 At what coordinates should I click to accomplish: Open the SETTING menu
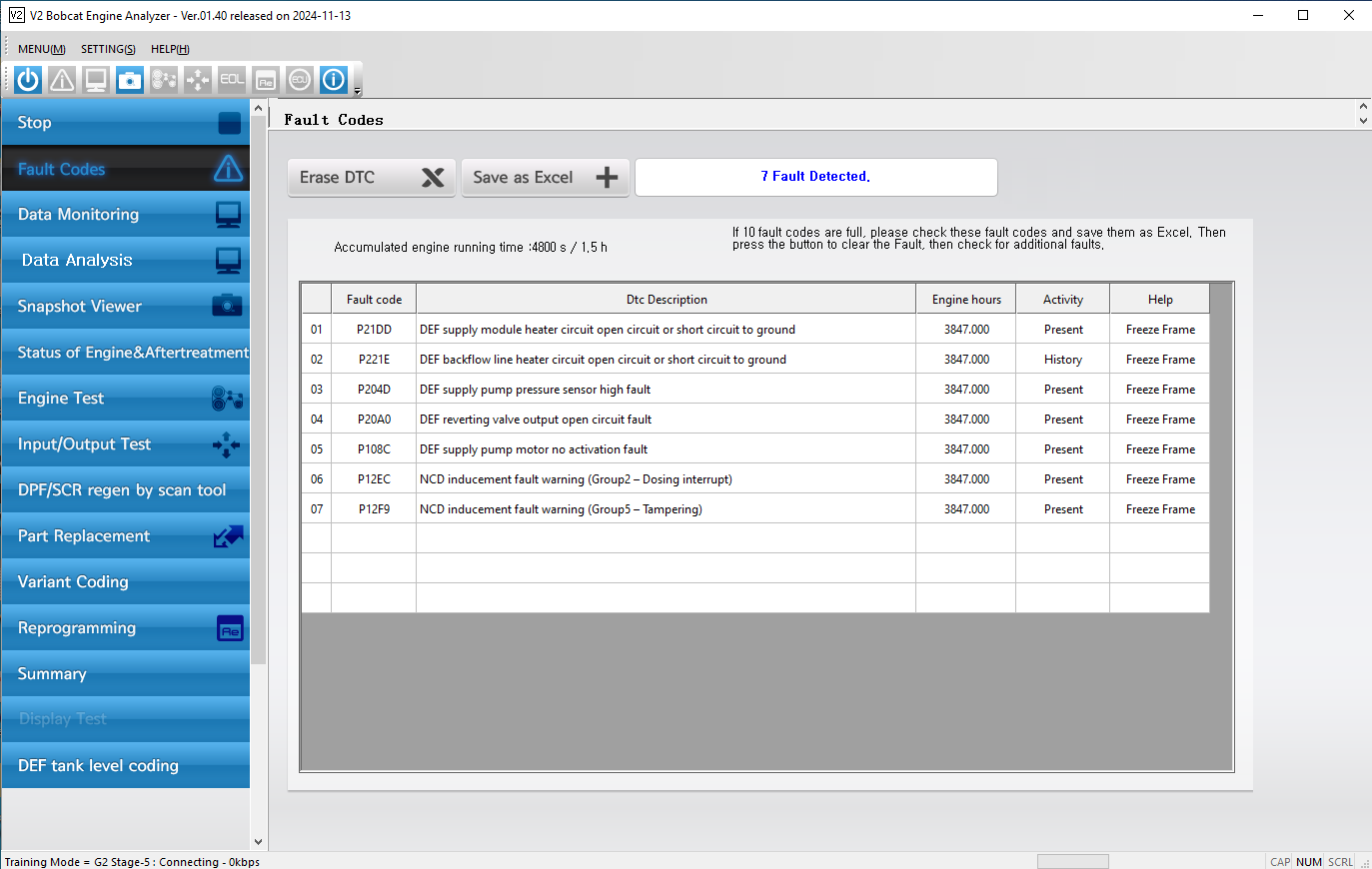coord(108,49)
